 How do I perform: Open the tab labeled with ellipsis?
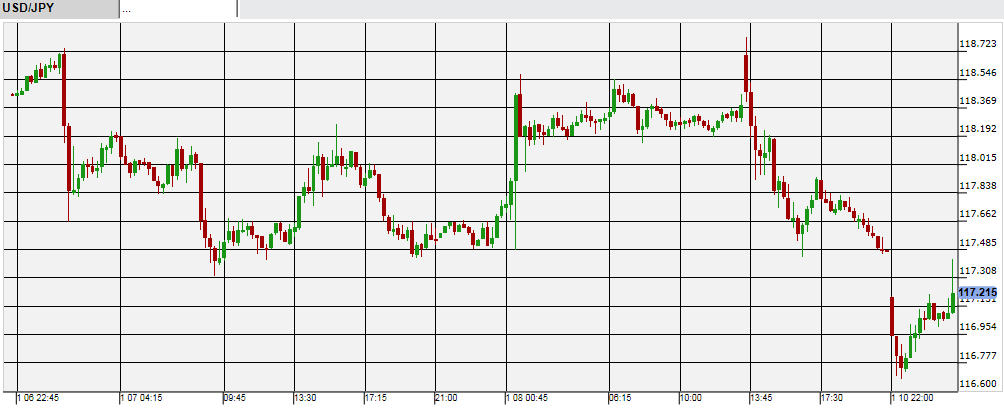point(177,9)
